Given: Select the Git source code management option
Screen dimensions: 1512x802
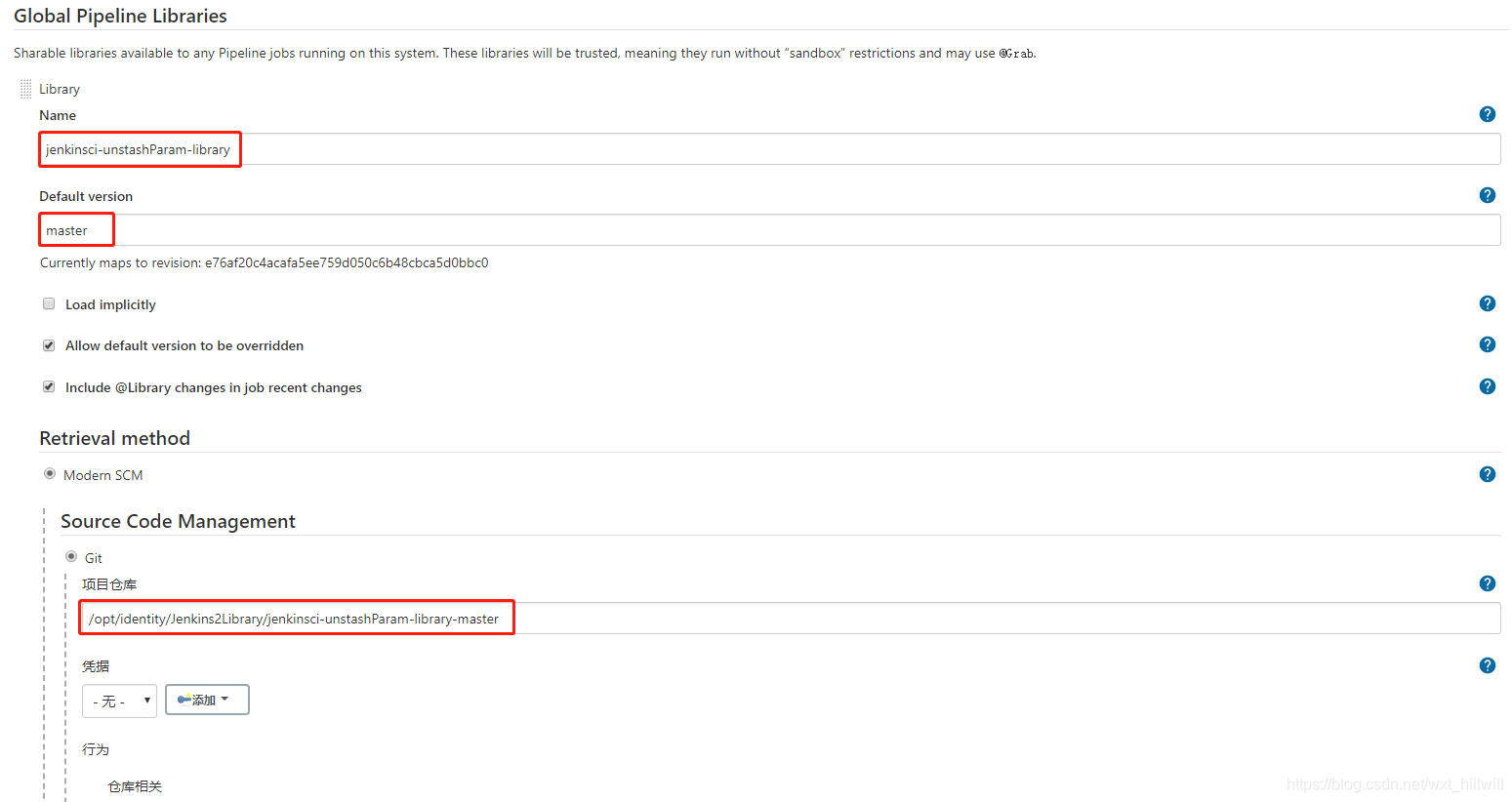Looking at the screenshot, I should tap(70, 556).
